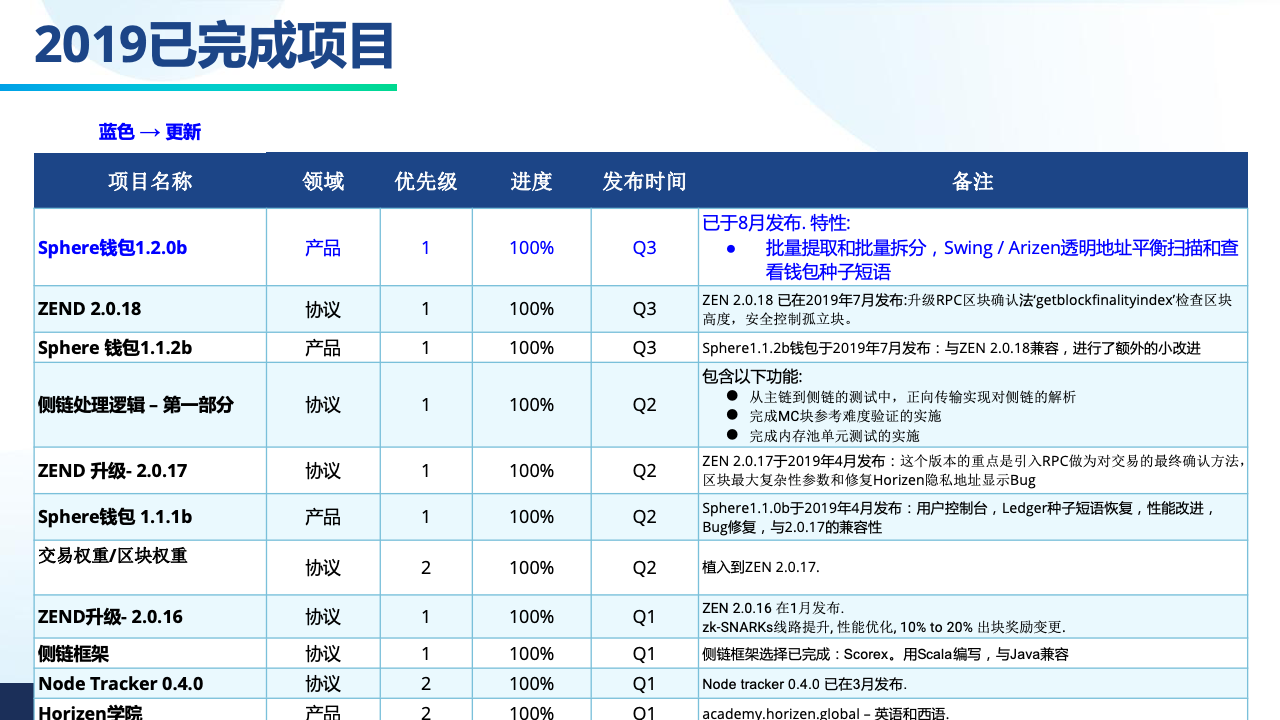Viewport: 1280px width, 720px height.
Task: Click the 优先级 column header
Action: click(x=426, y=181)
